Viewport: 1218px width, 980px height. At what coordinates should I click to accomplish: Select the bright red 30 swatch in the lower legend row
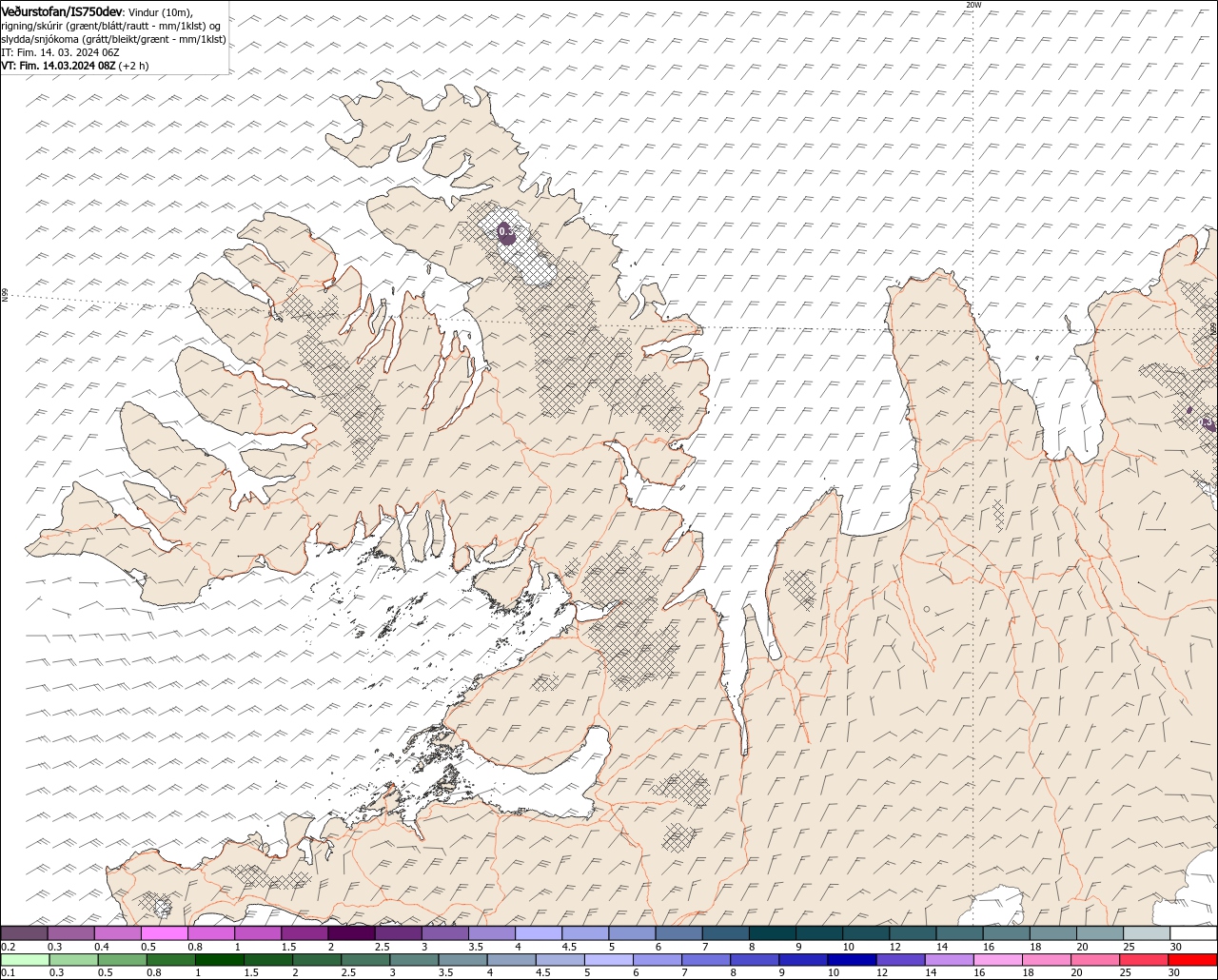(x=1193, y=960)
